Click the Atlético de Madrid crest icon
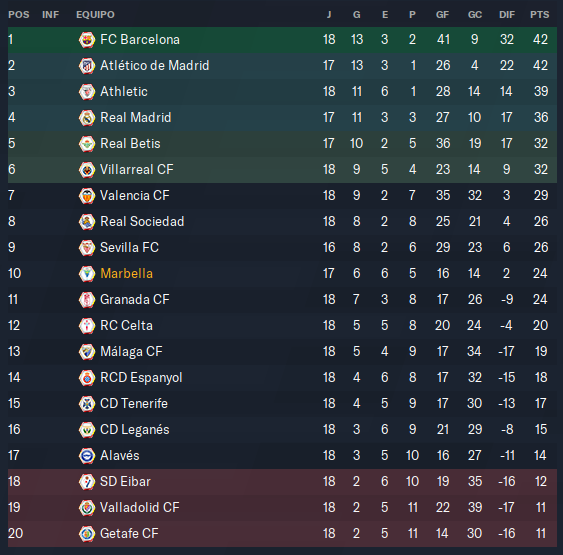Viewport: 563px width, 555px height. click(87, 66)
